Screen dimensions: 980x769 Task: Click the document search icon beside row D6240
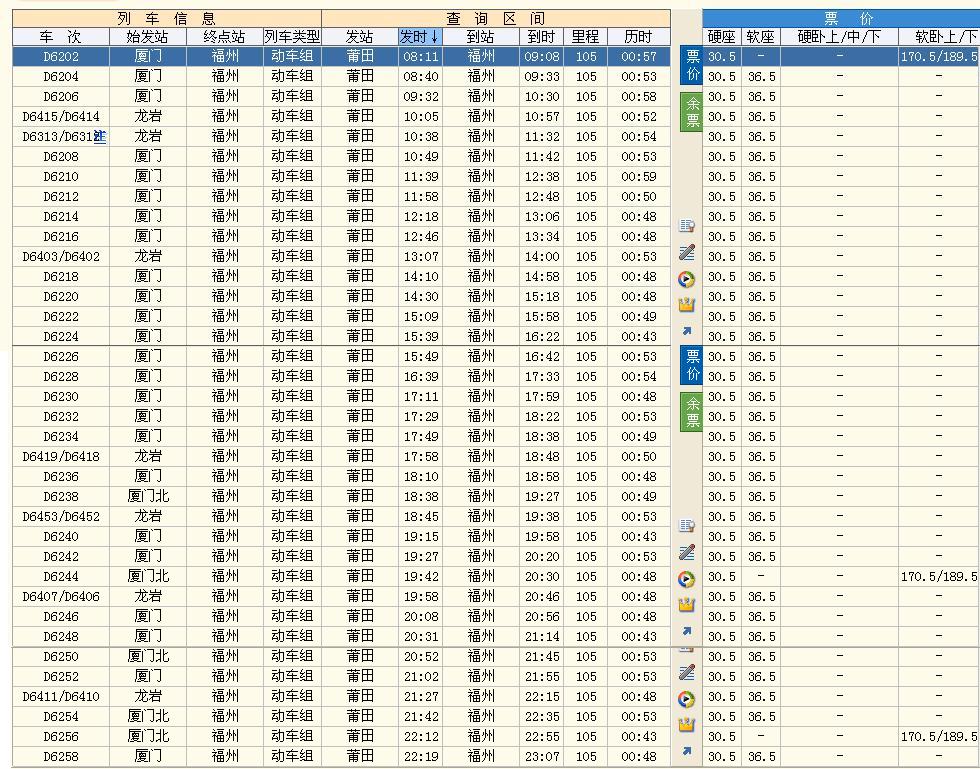coord(686,525)
